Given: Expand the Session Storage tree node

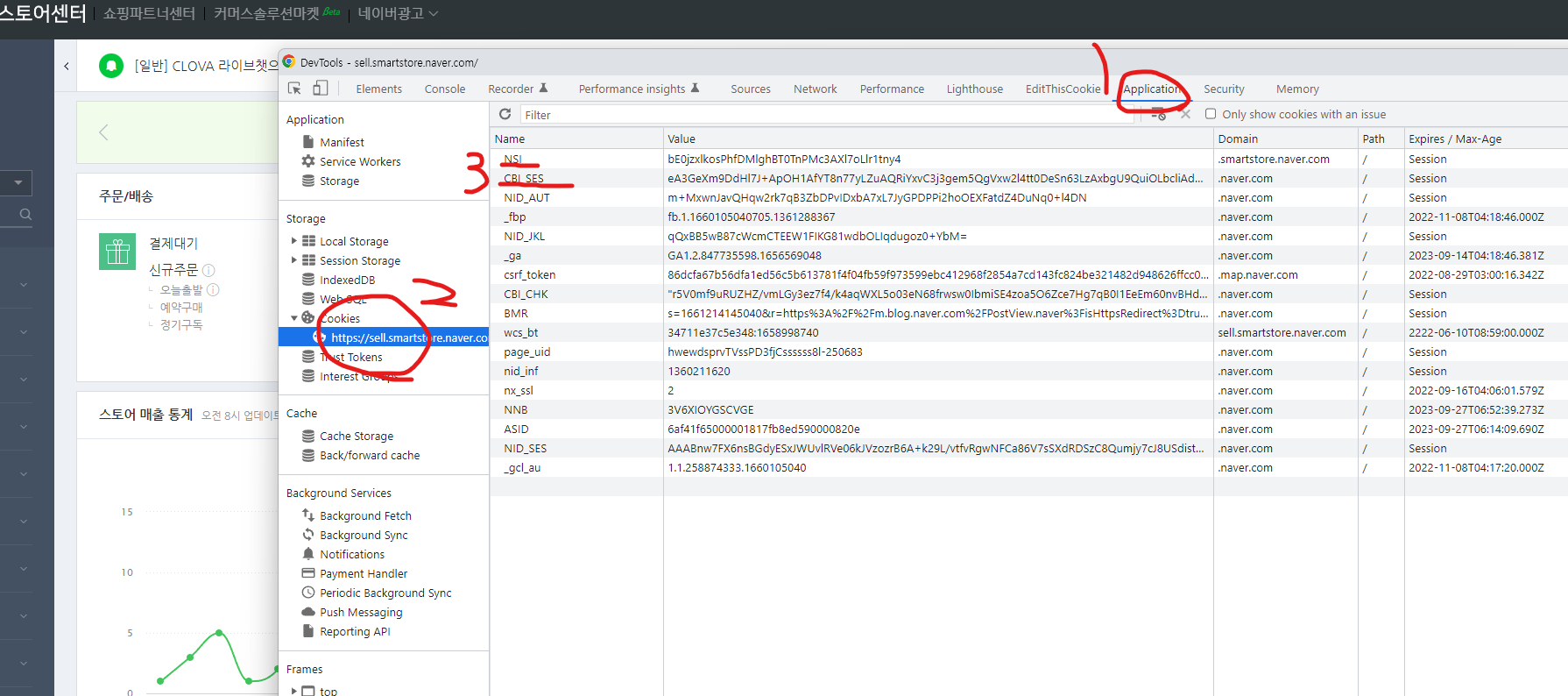Looking at the screenshot, I should coord(293,260).
